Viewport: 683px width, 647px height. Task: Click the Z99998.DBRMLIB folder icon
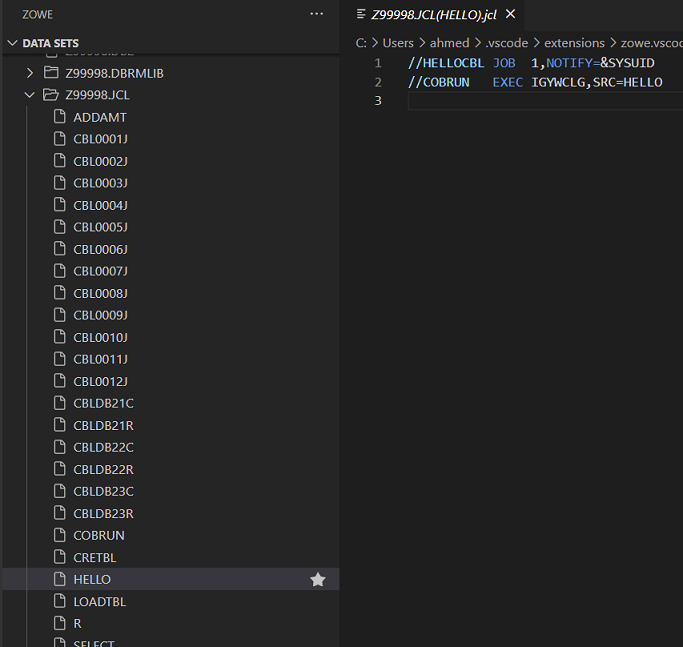click(x=52, y=73)
